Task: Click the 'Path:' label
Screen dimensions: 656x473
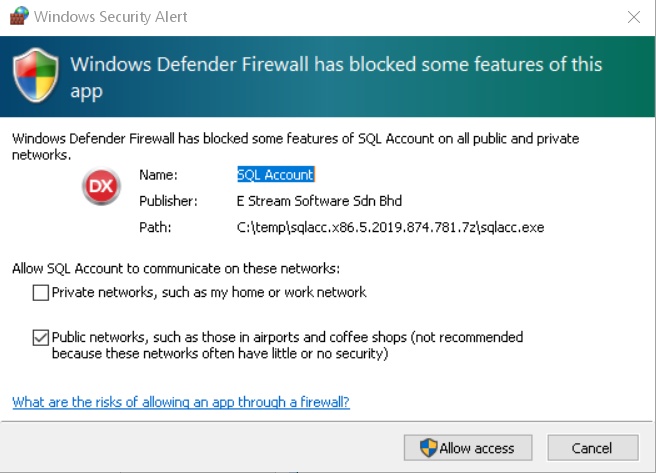Action: tap(154, 227)
